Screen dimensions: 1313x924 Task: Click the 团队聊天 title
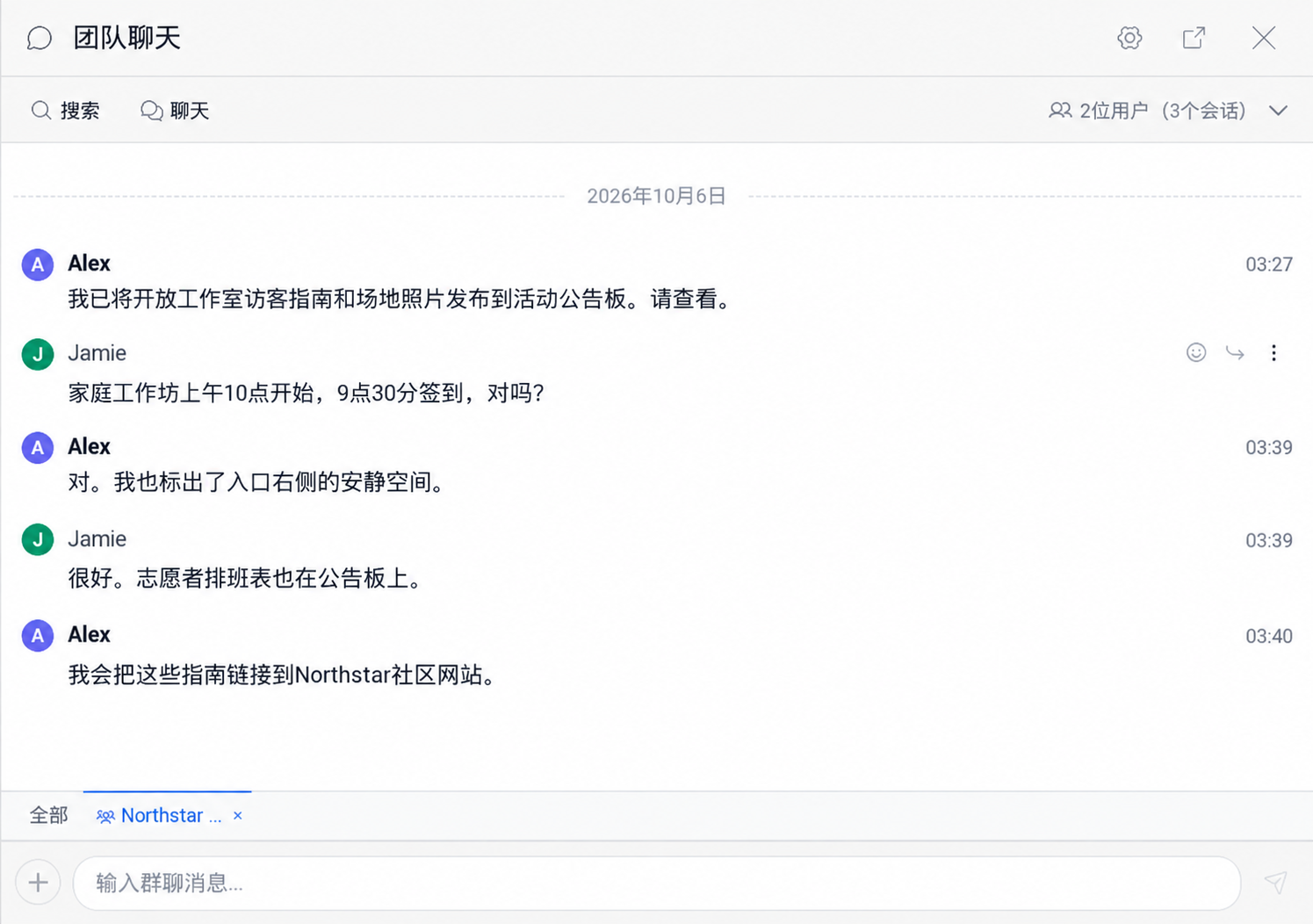click(x=127, y=38)
